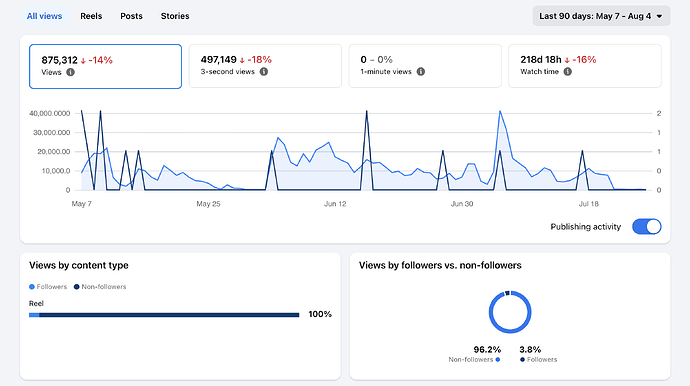This screenshot has height=386, width=690.
Task: Click the followers vs non-followers donut chart
Action: pyautogui.click(x=510, y=312)
